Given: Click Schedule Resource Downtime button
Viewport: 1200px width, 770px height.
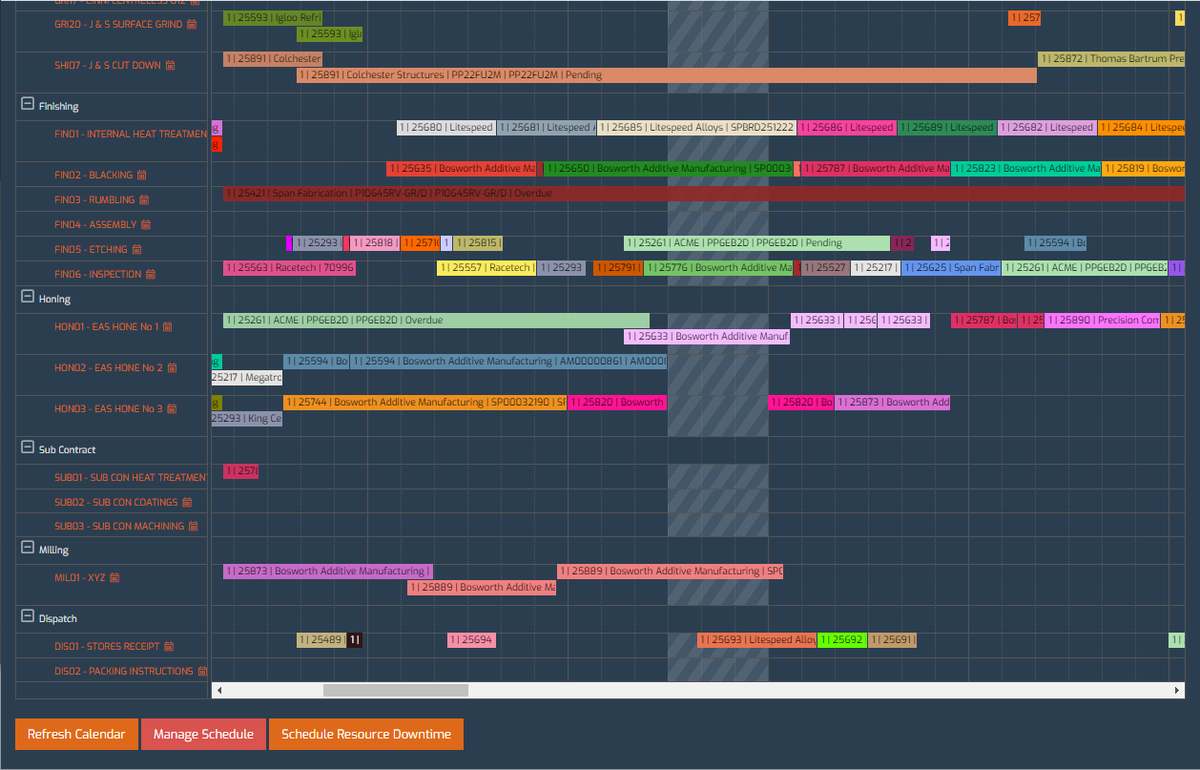Looking at the screenshot, I should pos(366,734).
